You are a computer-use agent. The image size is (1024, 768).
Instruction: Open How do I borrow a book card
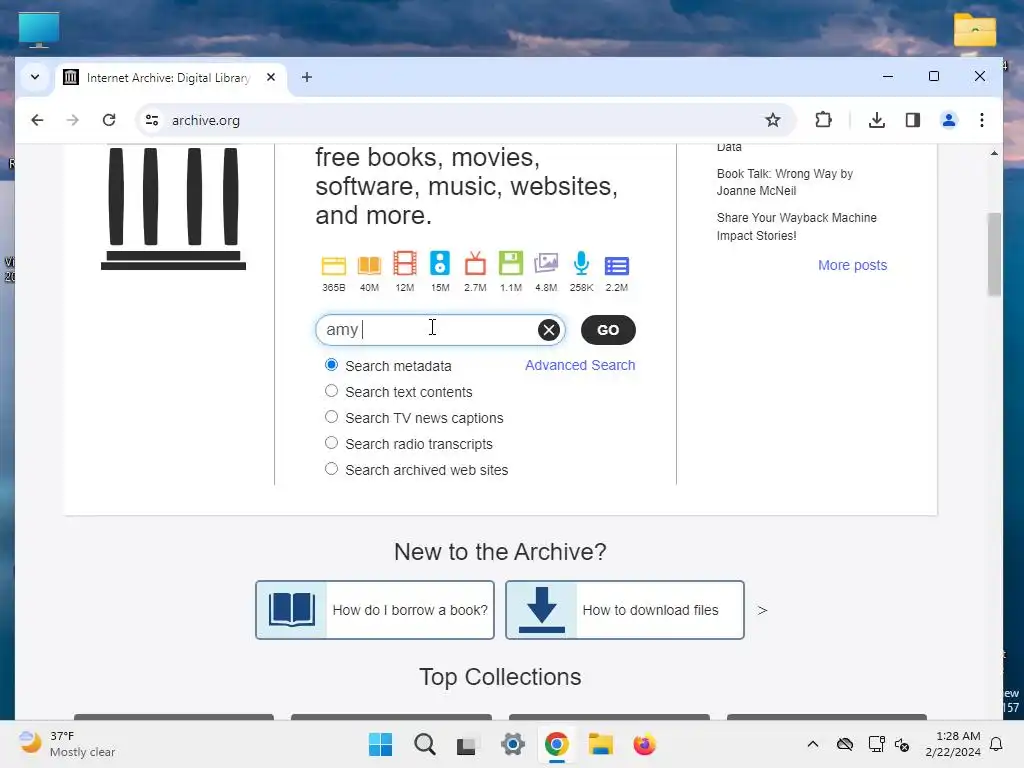[375, 610]
